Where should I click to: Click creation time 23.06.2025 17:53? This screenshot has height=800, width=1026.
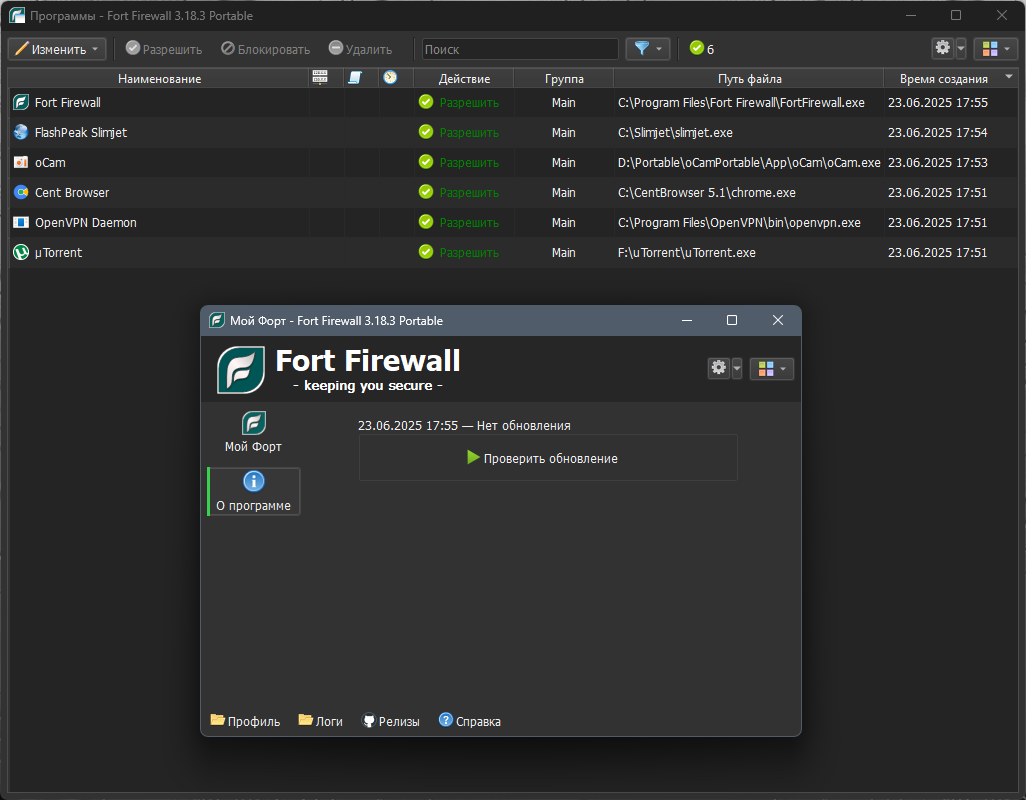(x=938, y=163)
